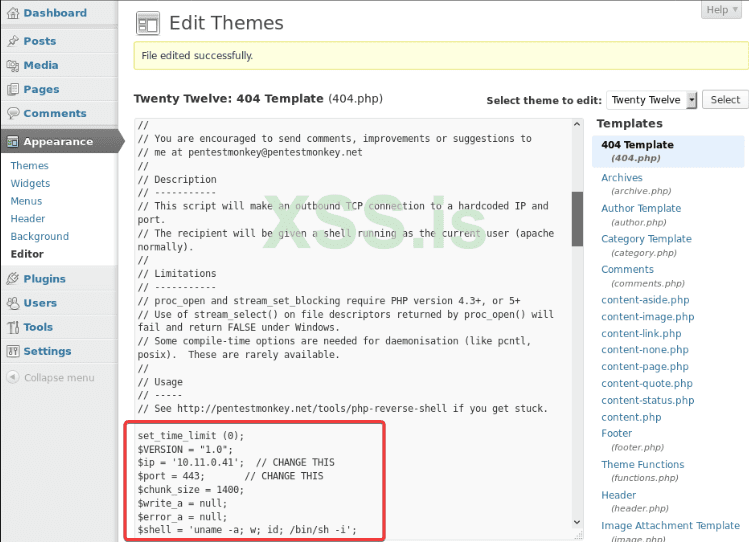749x542 pixels.
Task: Open the Media menu
Action: pyautogui.click(x=41, y=65)
